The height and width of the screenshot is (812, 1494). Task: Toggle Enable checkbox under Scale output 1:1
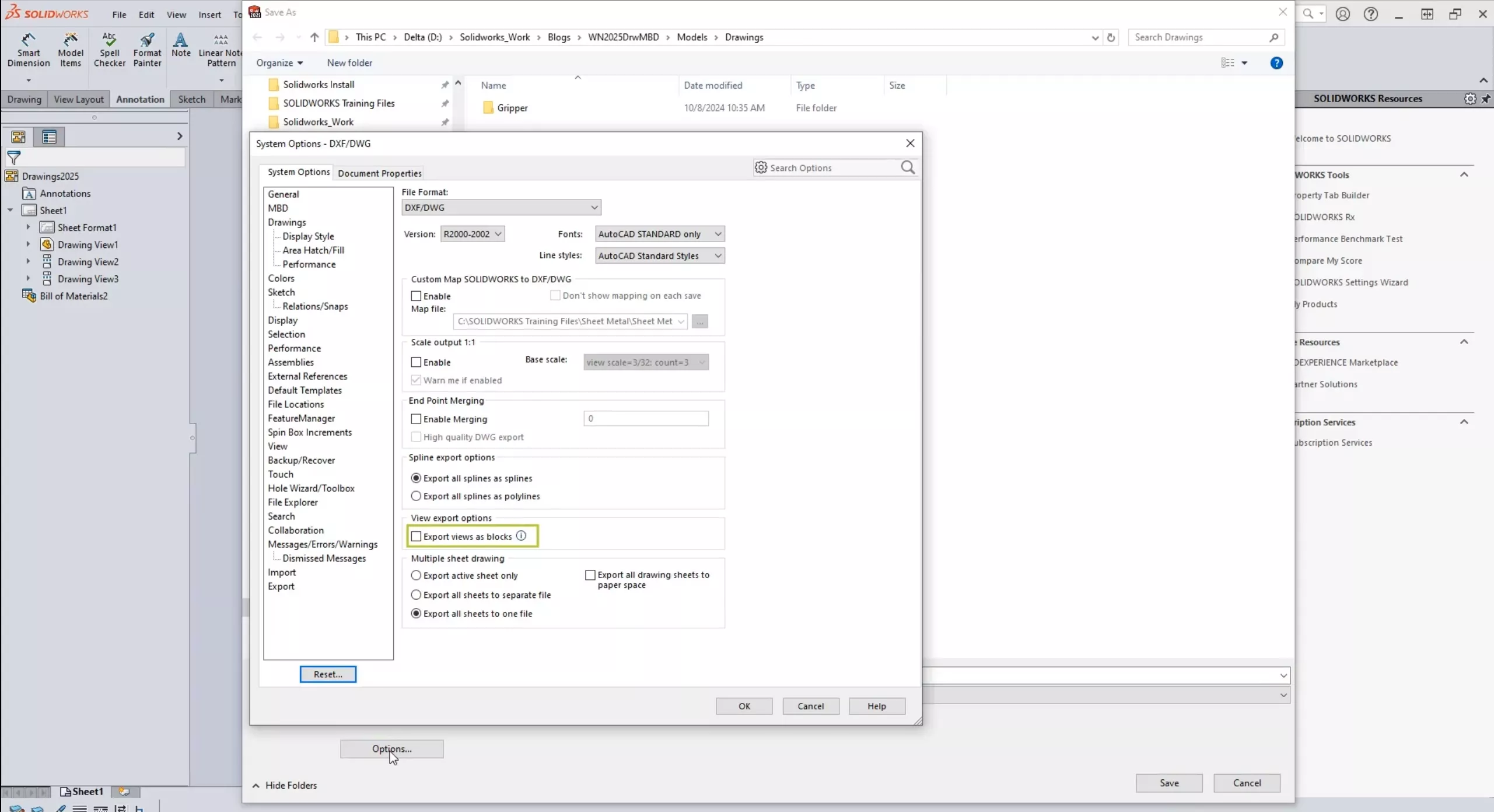(x=416, y=361)
